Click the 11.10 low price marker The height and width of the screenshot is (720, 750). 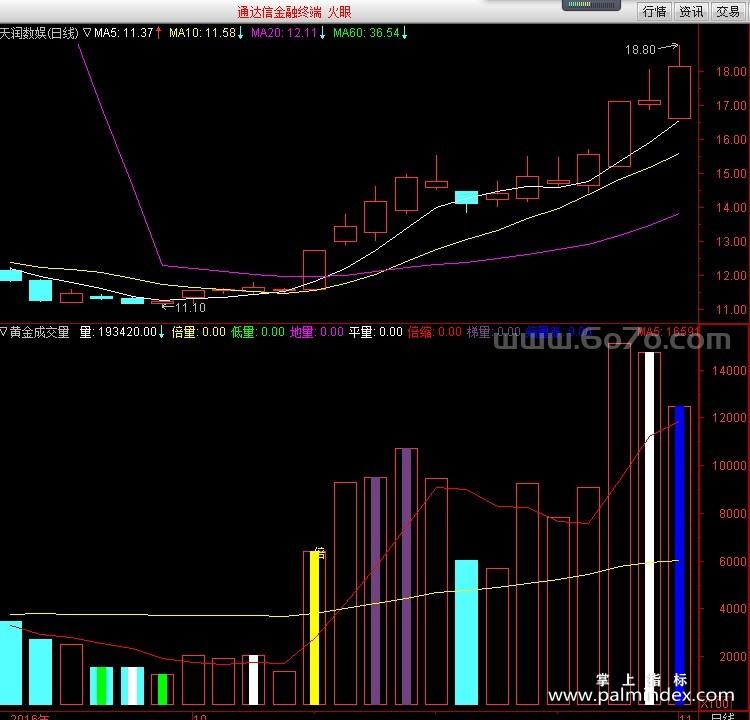[190, 308]
